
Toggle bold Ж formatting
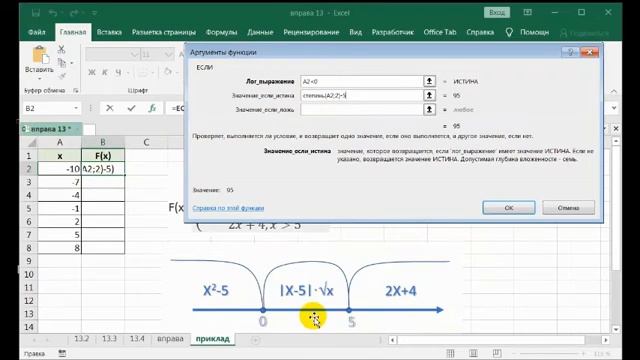[x=92, y=72]
